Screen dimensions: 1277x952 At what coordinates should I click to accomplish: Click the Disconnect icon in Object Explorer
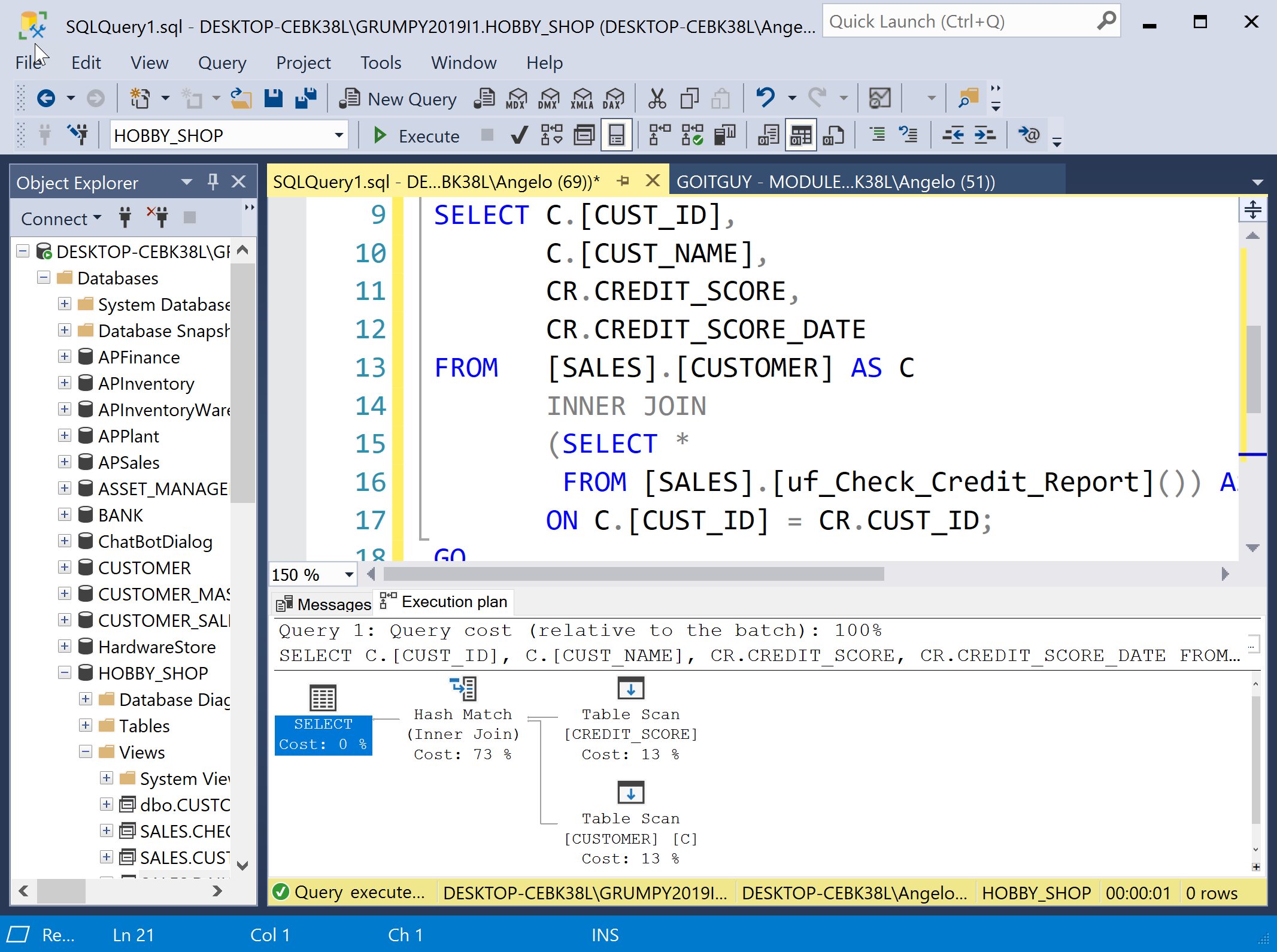(158, 217)
